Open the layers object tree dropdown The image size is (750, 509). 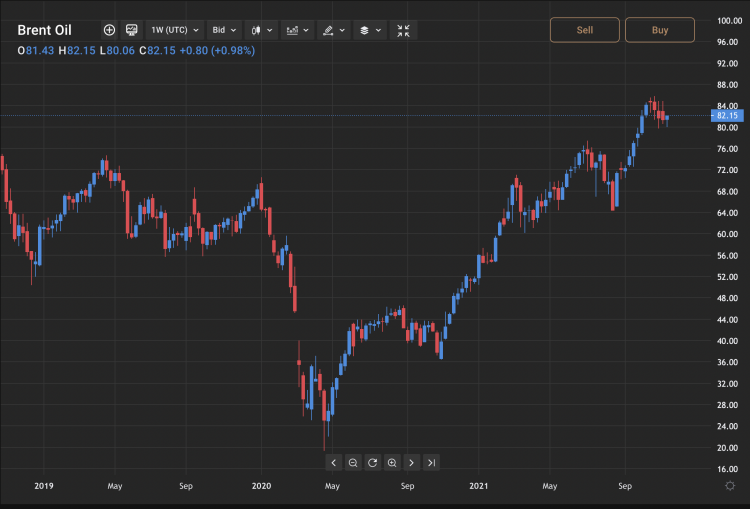pyautogui.click(x=370, y=30)
